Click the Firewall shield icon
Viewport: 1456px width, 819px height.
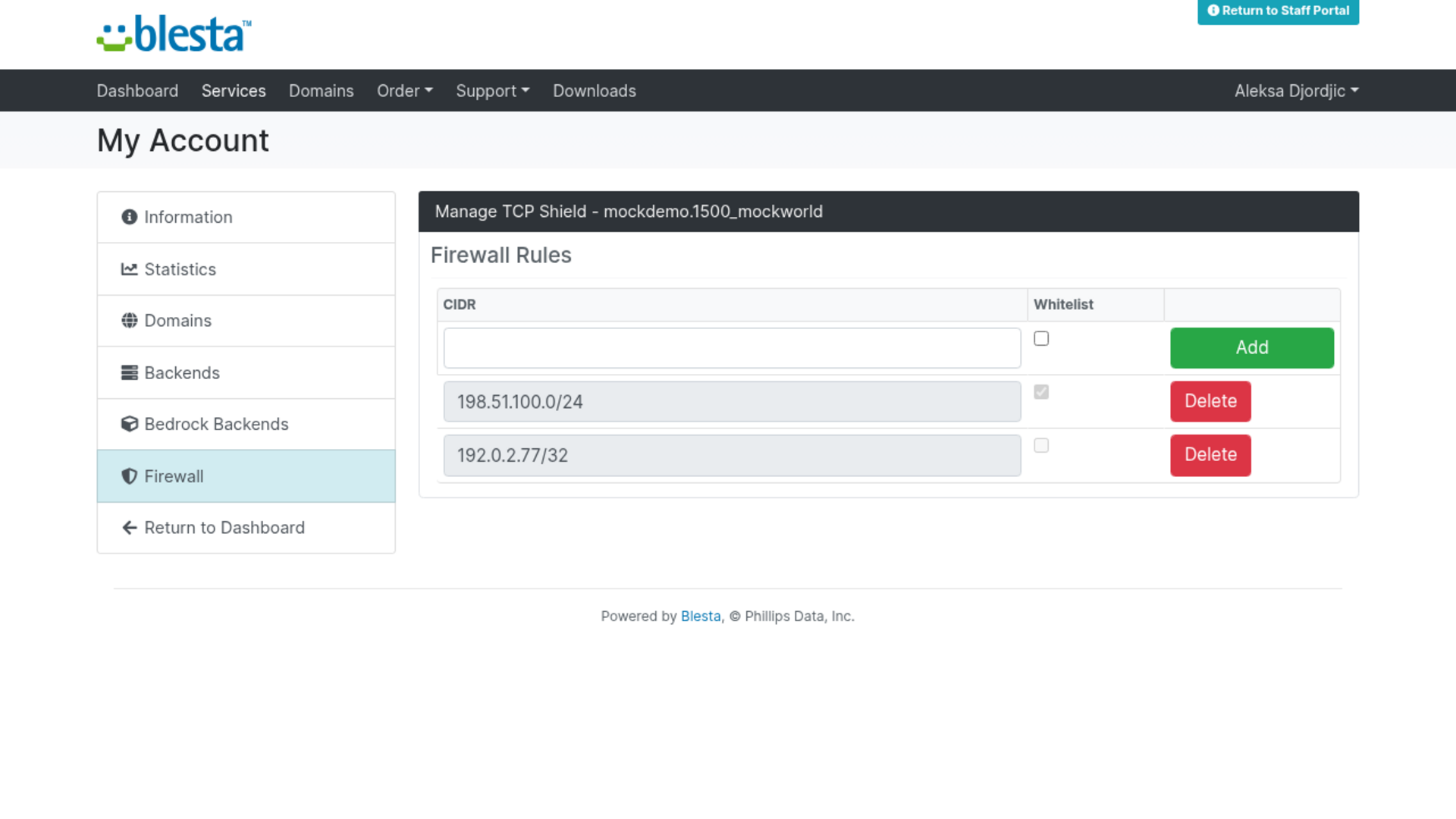130,476
